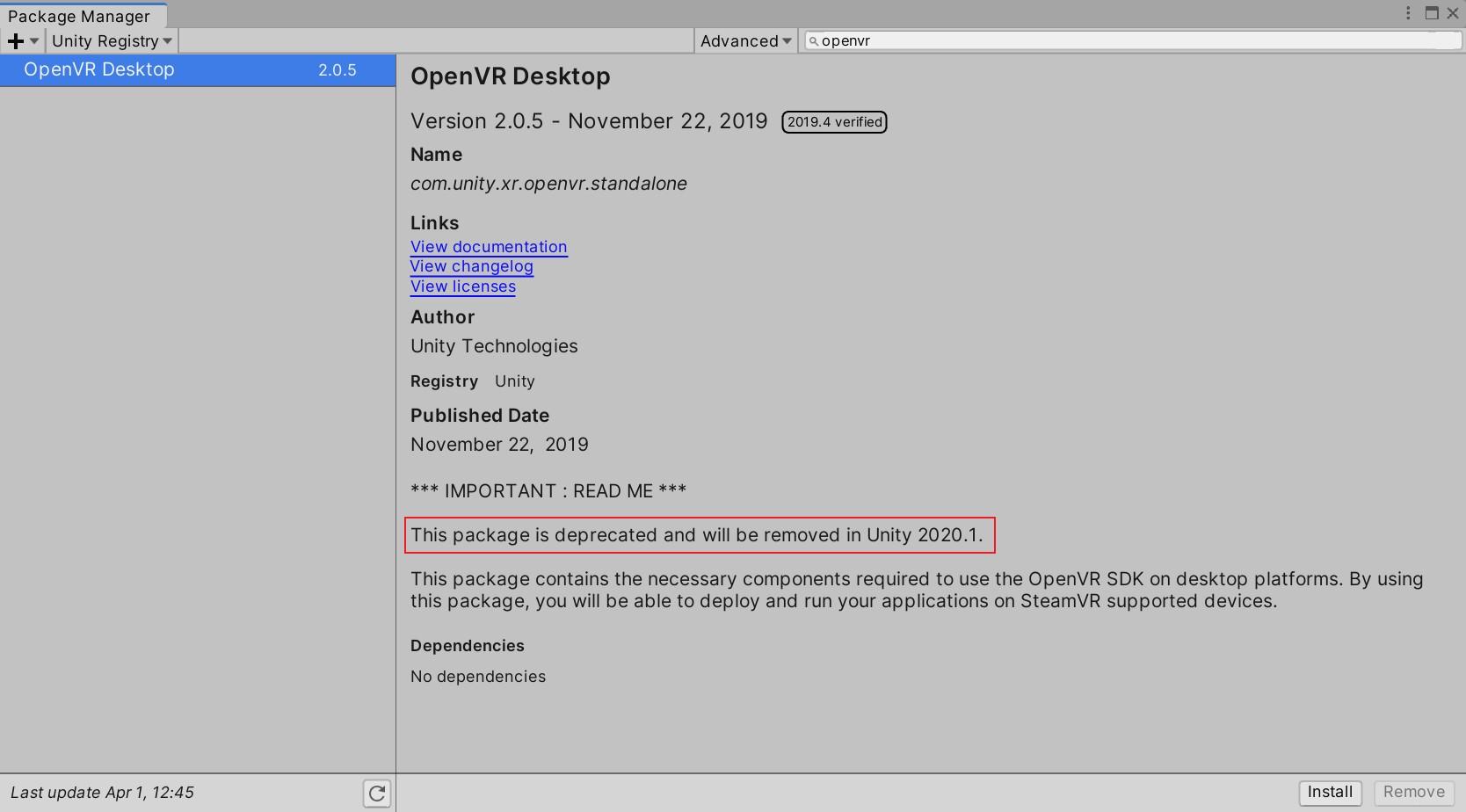Open the Advanced dropdown menu
1466x812 pixels.
pos(746,41)
